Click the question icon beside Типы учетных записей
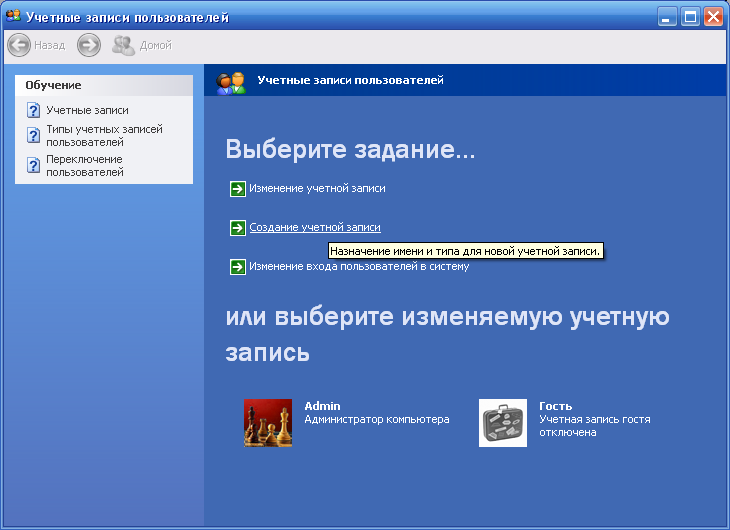 pos(34,136)
